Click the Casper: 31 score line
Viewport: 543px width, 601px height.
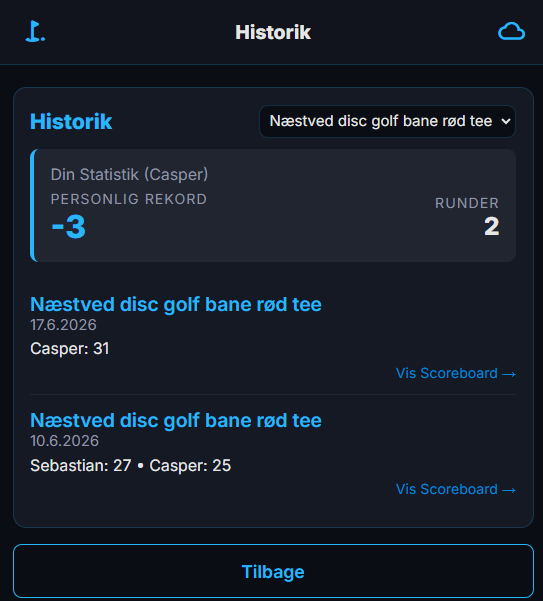click(70, 349)
